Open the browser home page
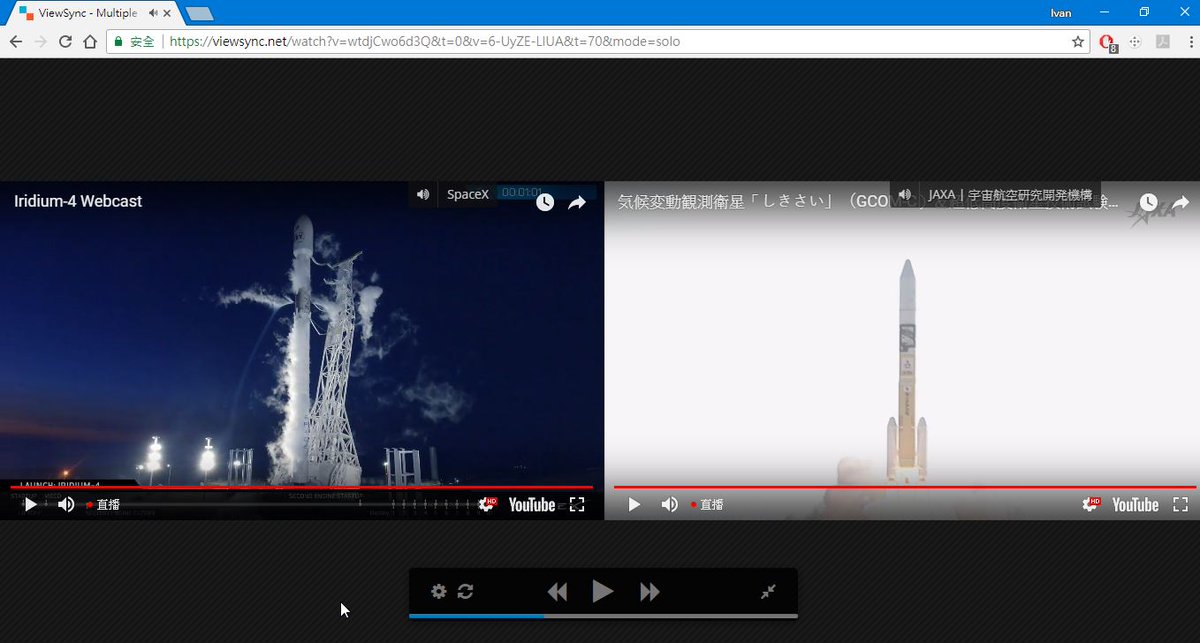 [x=90, y=42]
